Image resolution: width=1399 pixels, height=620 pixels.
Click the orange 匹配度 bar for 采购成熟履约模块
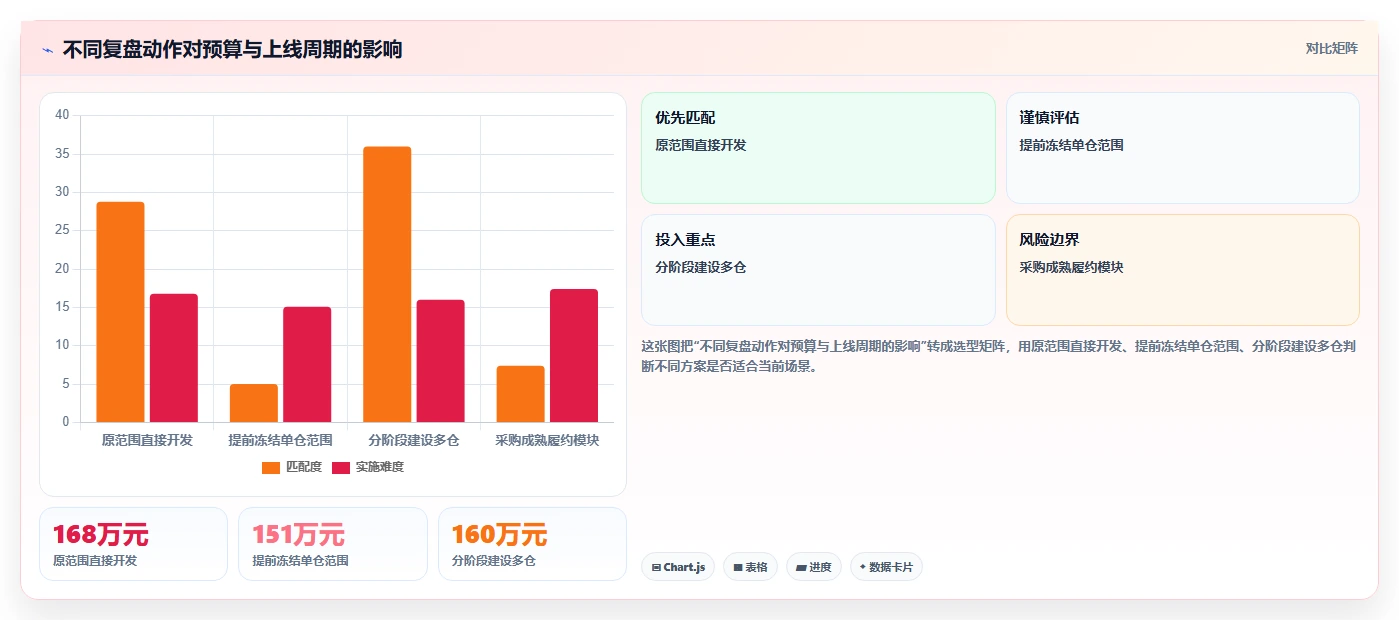coord(520,394)
